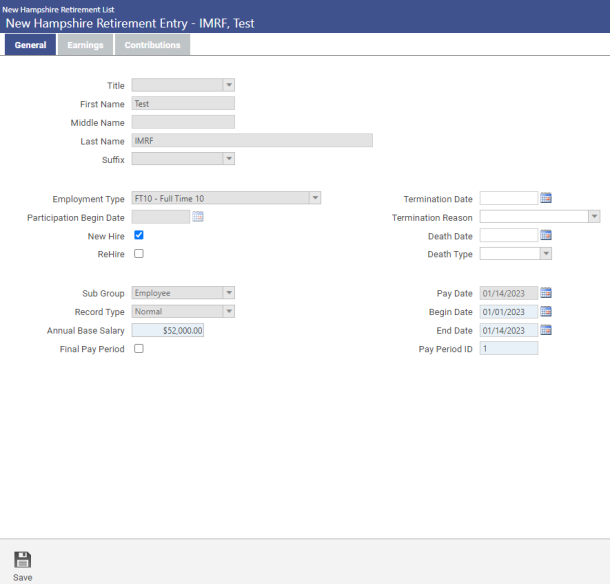Click the Save floppy disk icon
610x584 pixels.
[22, 560]
